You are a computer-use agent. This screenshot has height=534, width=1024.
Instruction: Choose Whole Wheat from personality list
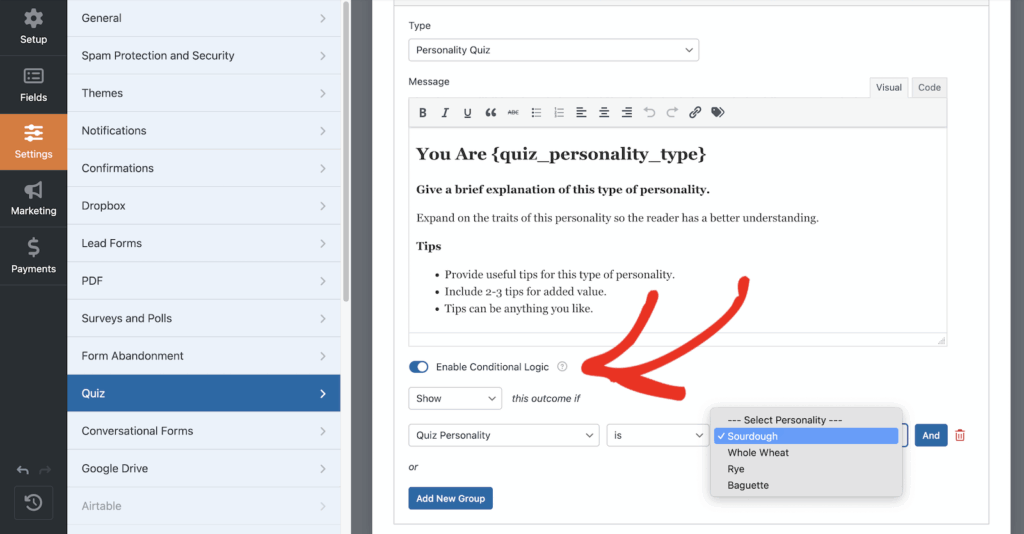click(758, 453)
